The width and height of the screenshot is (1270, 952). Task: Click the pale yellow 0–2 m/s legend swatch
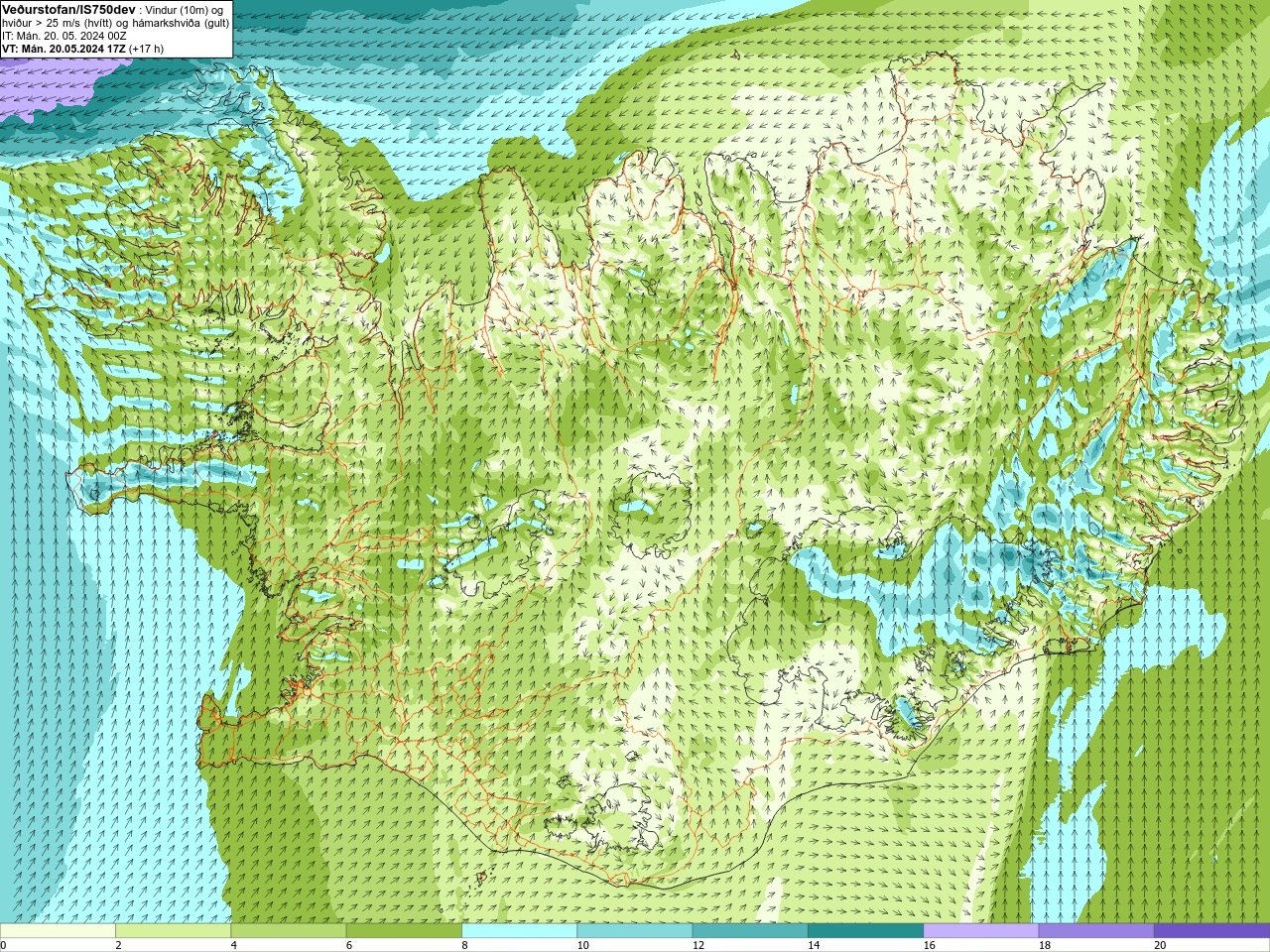[58, 931]
